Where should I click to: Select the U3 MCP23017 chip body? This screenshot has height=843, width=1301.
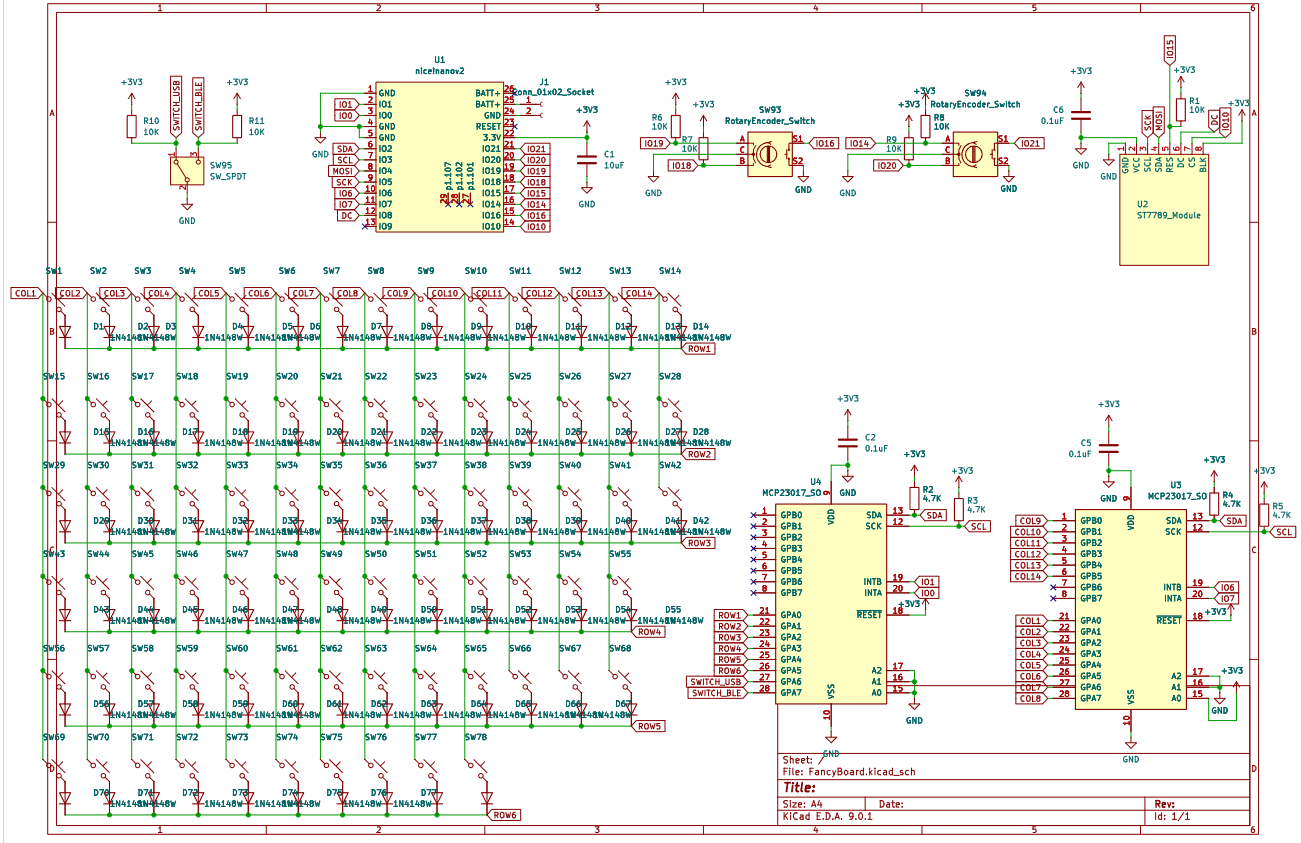point(1129,608)
